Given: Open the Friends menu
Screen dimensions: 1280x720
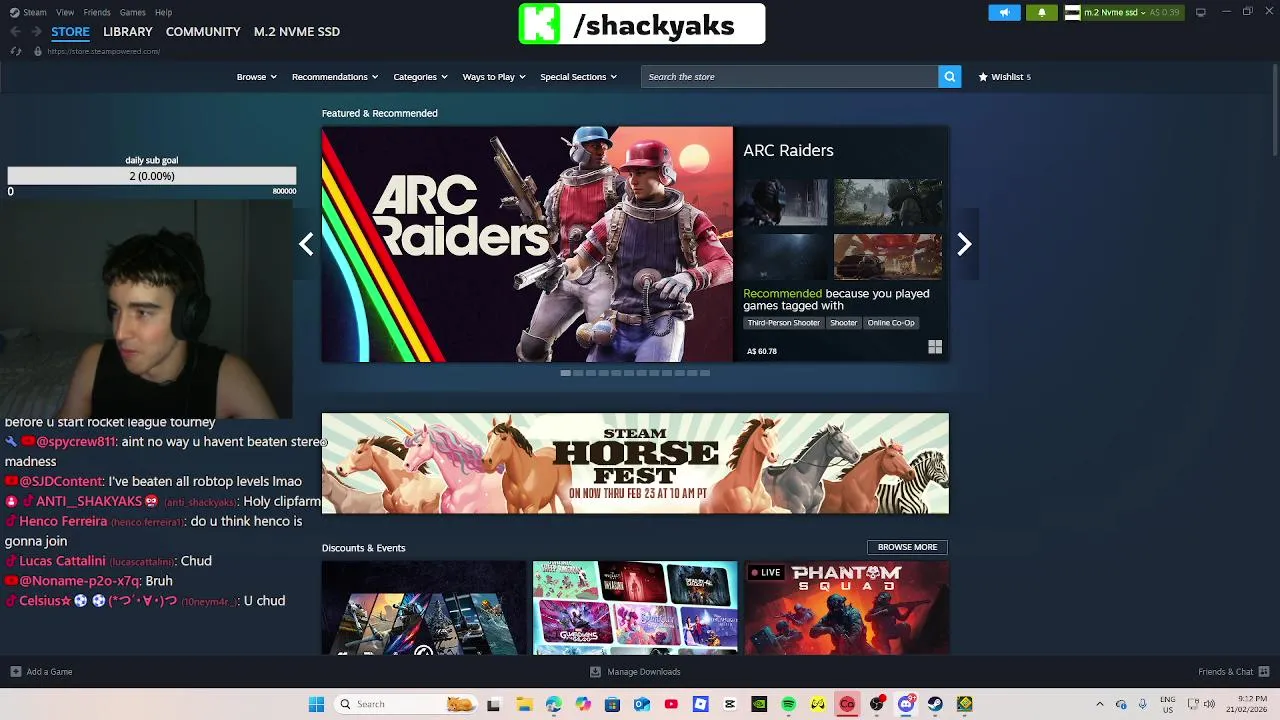Looking at the screenshot, I should coord(97,12).
